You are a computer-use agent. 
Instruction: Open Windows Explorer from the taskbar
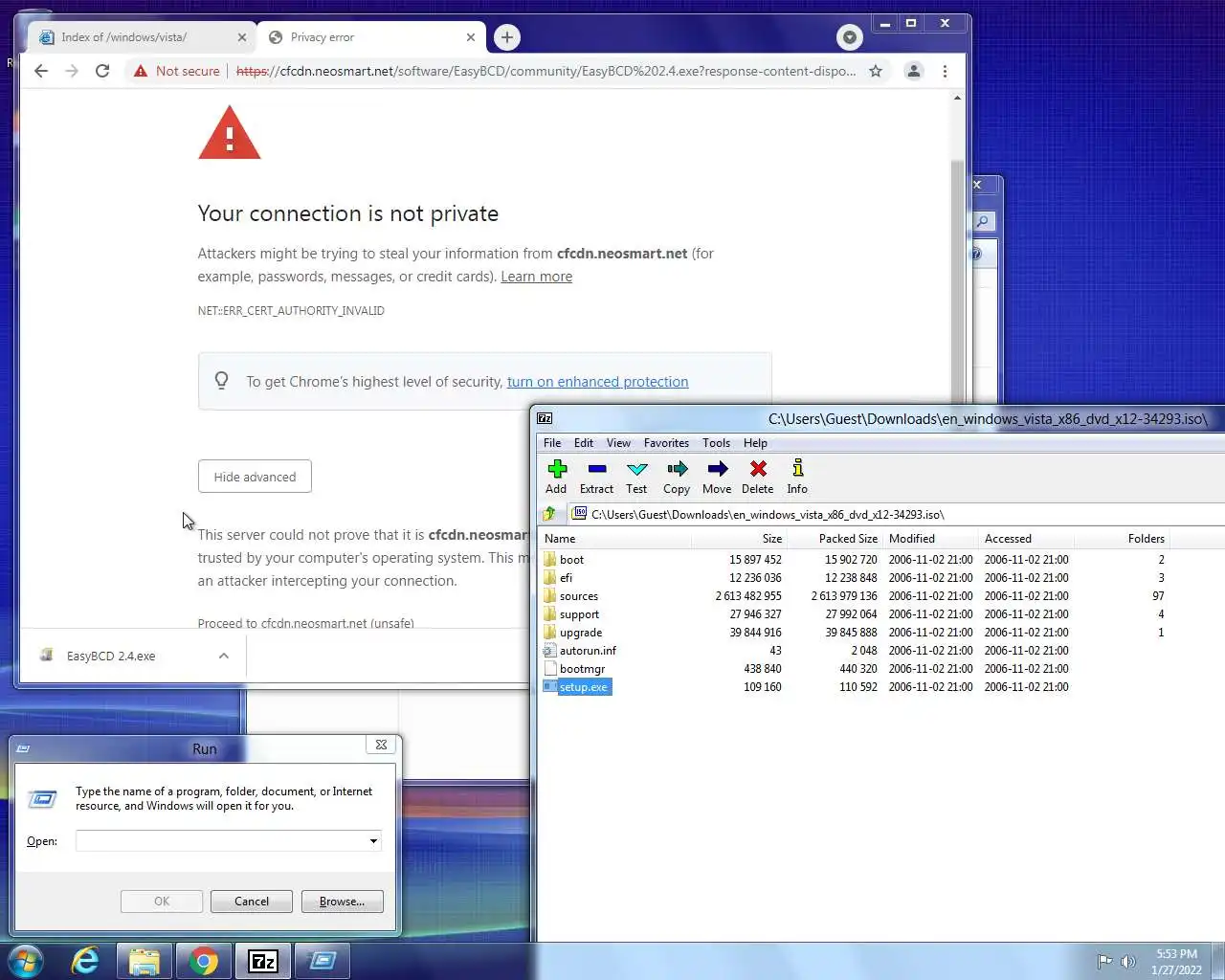(145, 961)
